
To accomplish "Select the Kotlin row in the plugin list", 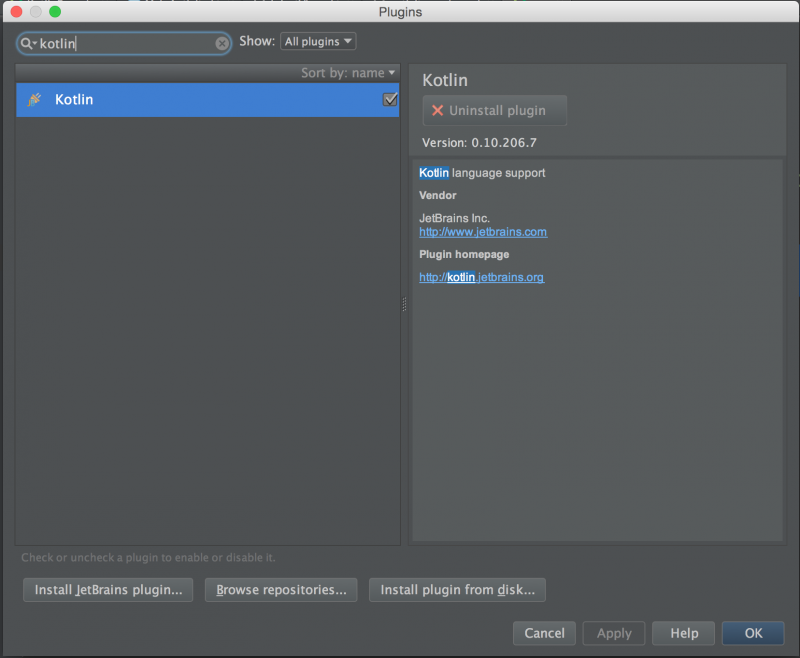I will click(x=207, y=99).
